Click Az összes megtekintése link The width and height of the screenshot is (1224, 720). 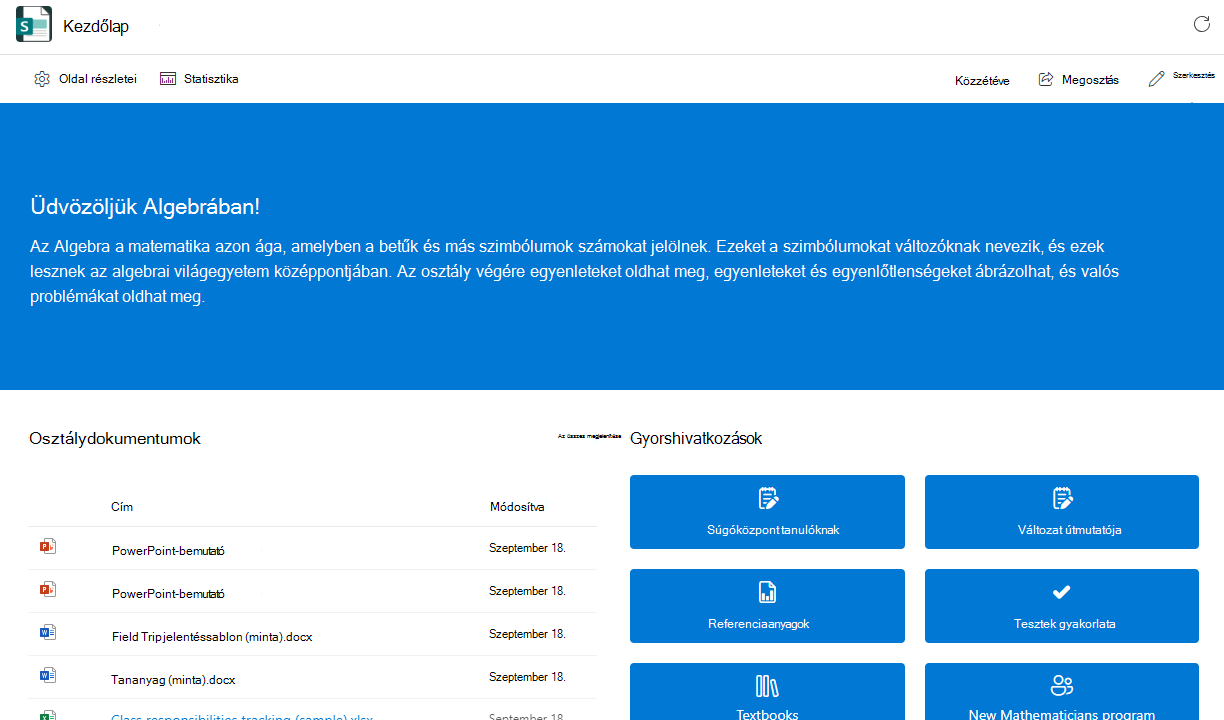tap(590, 436)
